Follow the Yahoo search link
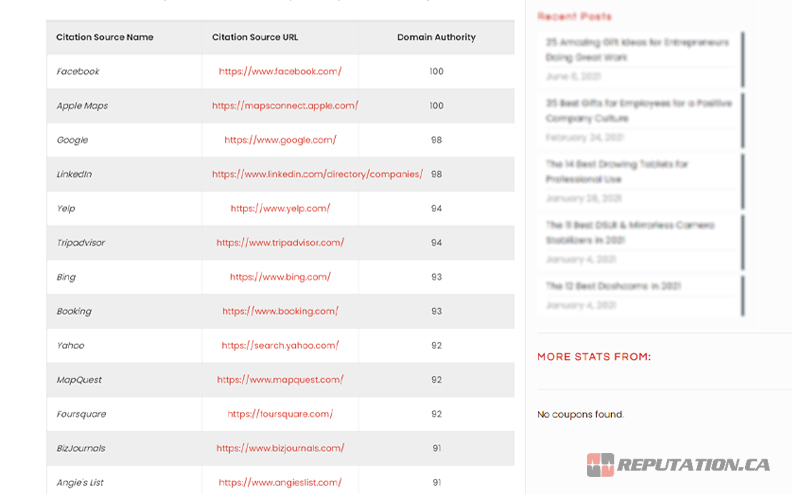 tap(280, 346)
